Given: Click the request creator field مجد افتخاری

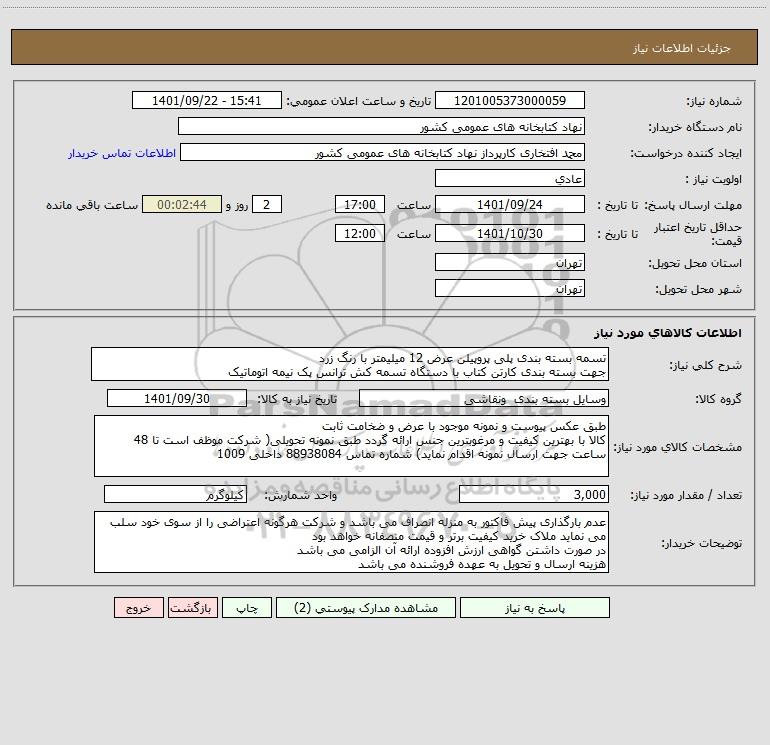Looking at the screenshot, I should click(x=383, y=152).
